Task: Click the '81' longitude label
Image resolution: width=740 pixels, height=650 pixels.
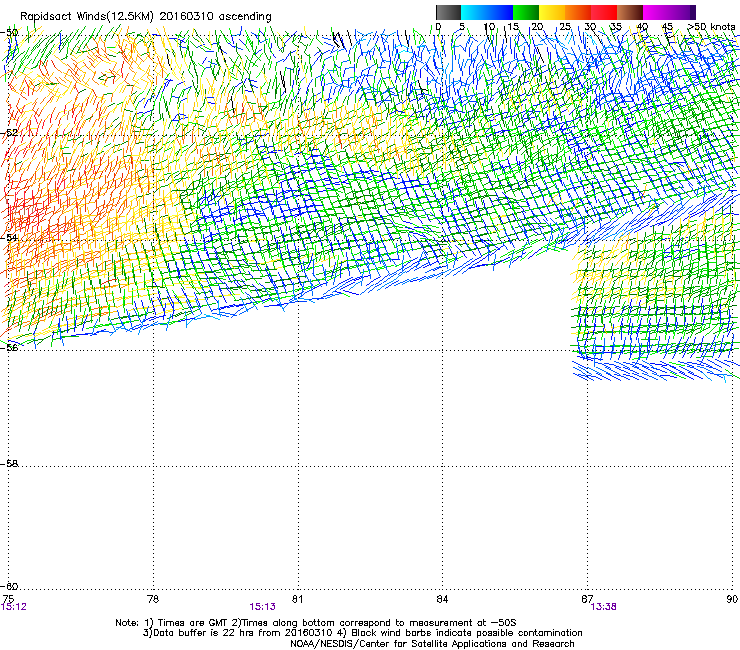Action: tap(297, 599)
